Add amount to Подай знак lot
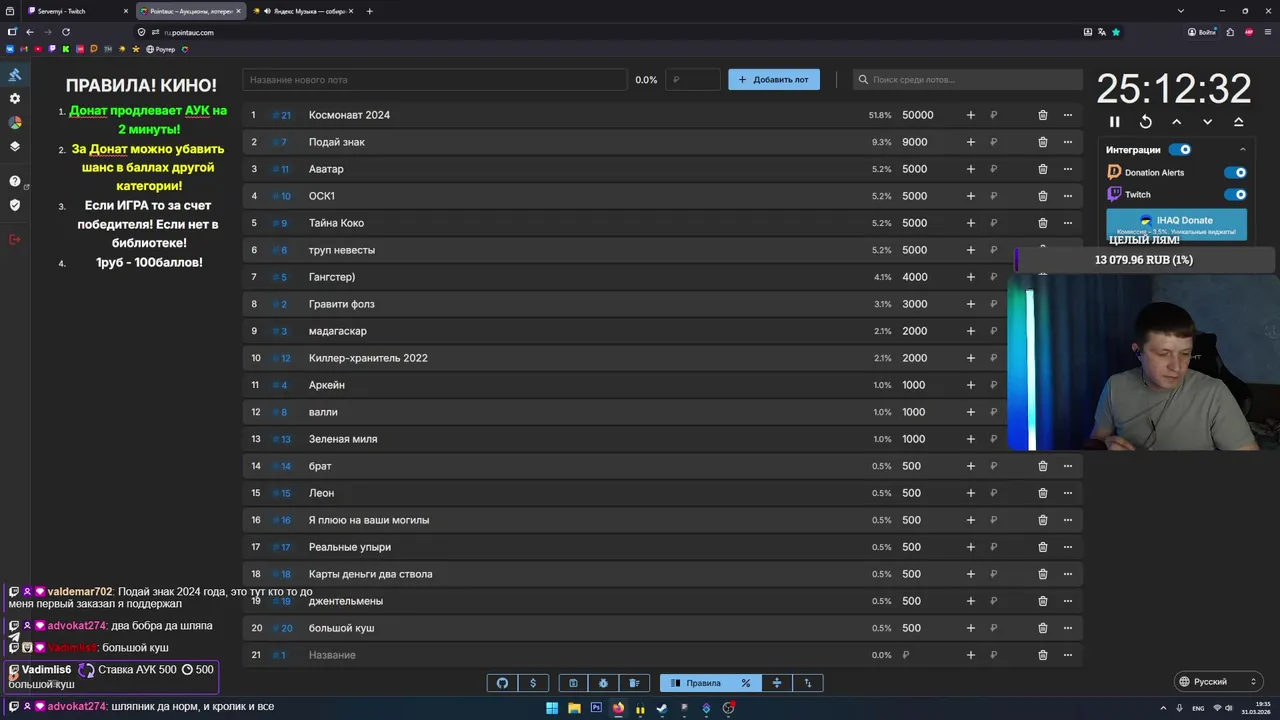Image resolution: width=1280 pixels, height=720 pixels. click(x=970, y=142)
